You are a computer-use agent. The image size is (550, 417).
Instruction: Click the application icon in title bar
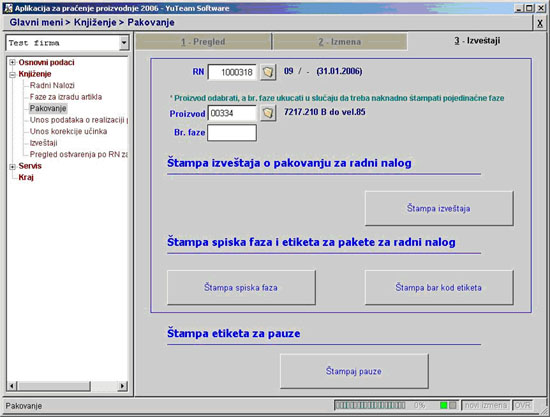click(8, 8)
